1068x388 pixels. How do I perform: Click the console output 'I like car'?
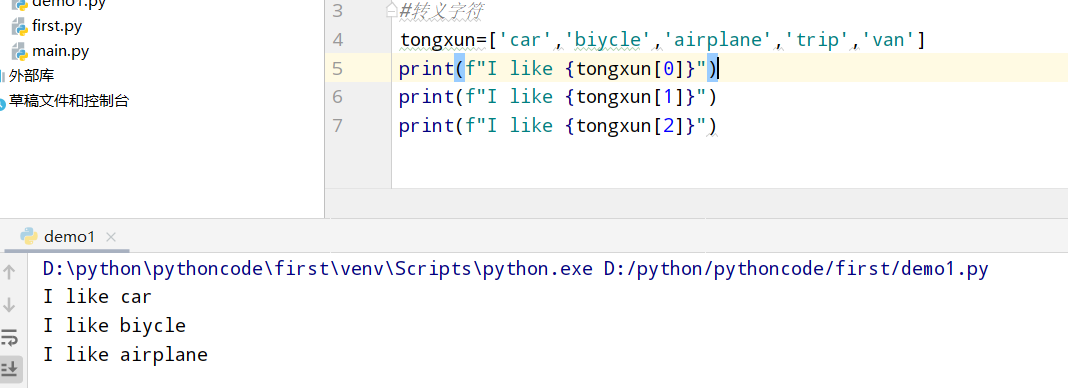coord(97,297)
